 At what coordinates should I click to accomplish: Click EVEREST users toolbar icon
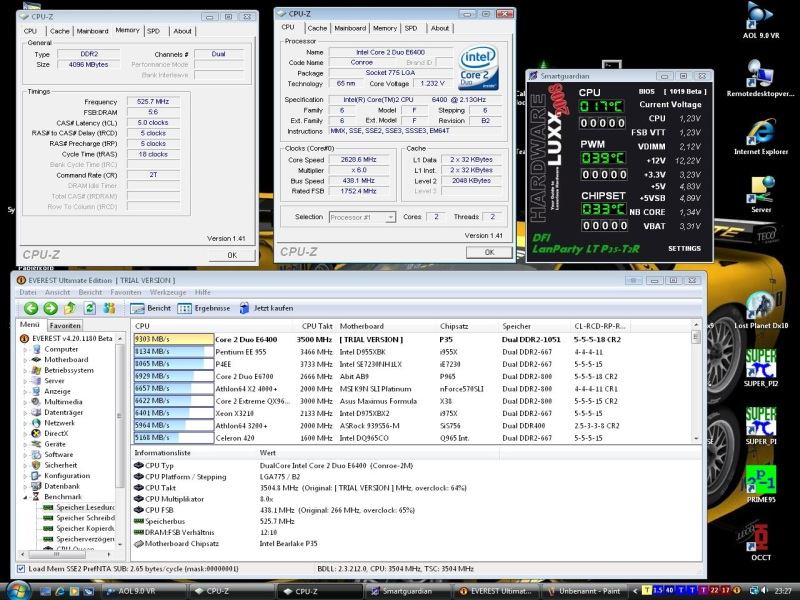coord(109,308)
